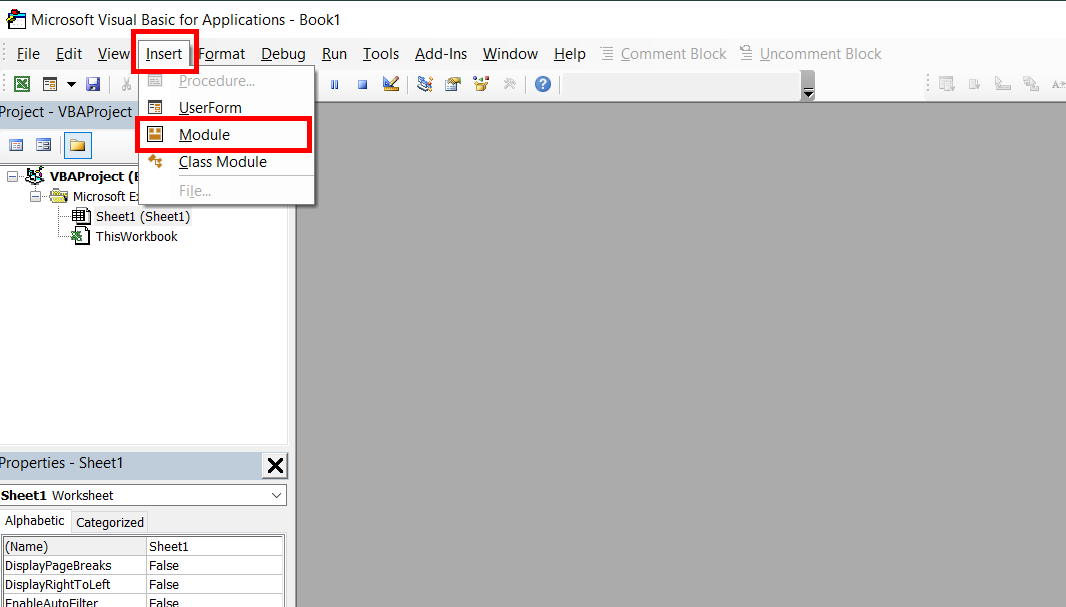1066x607 pixels.
Task: Toggle Folders icon in Project pane
Action: pyautogui.click(x=78, y=145)
